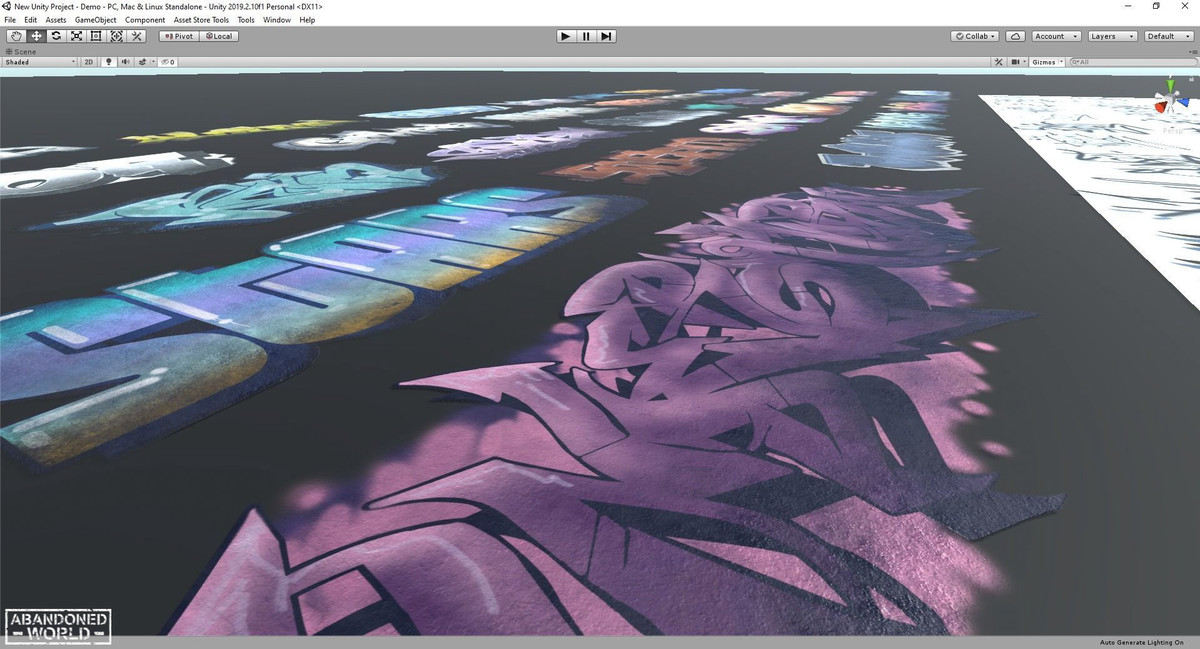Select the Move tool
Viewport: 1200px width, 649px height.
[x=36, y=36]
